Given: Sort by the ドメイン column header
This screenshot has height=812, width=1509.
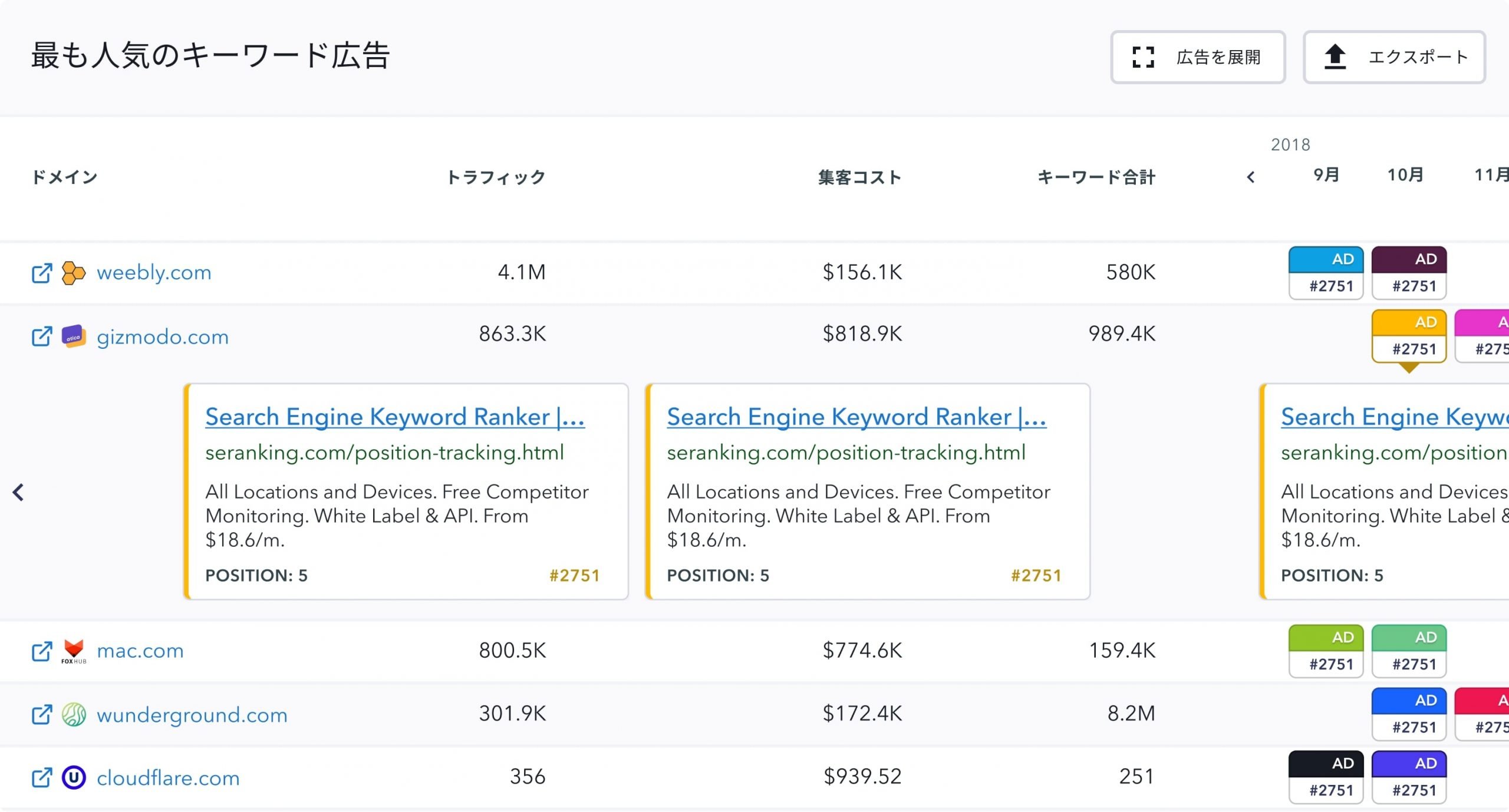Looking at the screenshot, I should click(64, 177).
